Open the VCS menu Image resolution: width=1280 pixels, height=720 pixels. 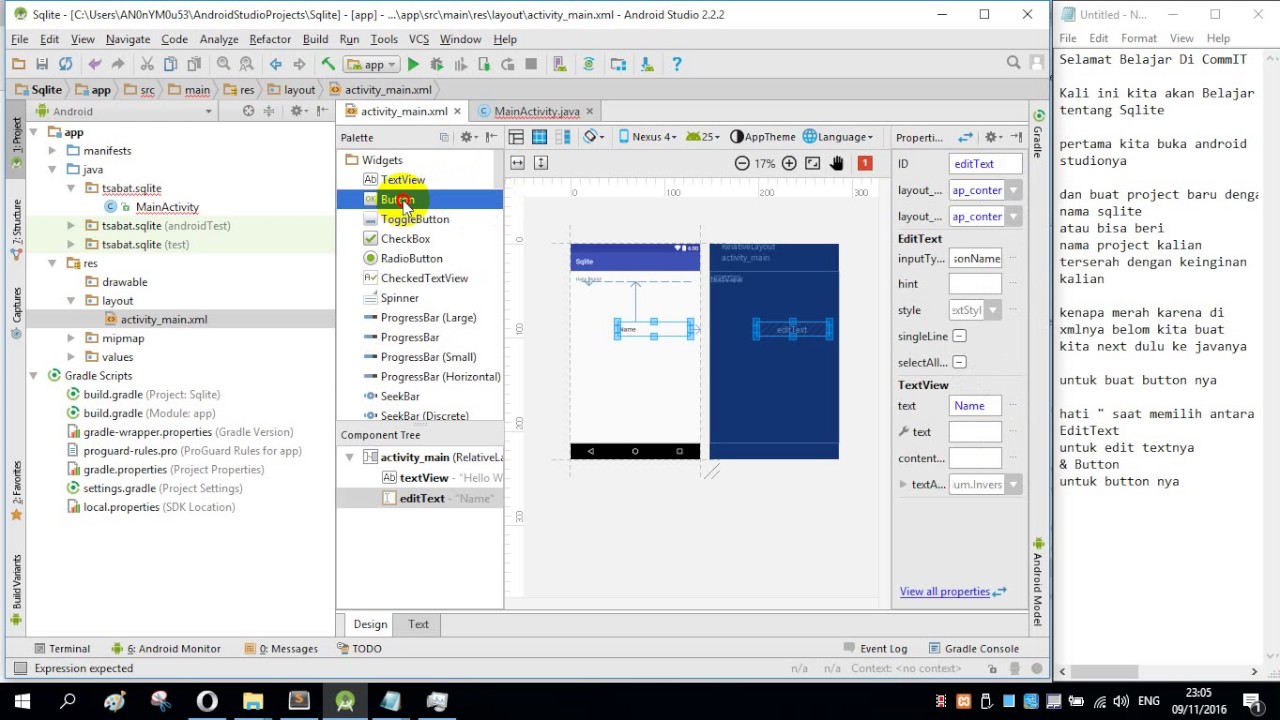[x=419, y=39]
